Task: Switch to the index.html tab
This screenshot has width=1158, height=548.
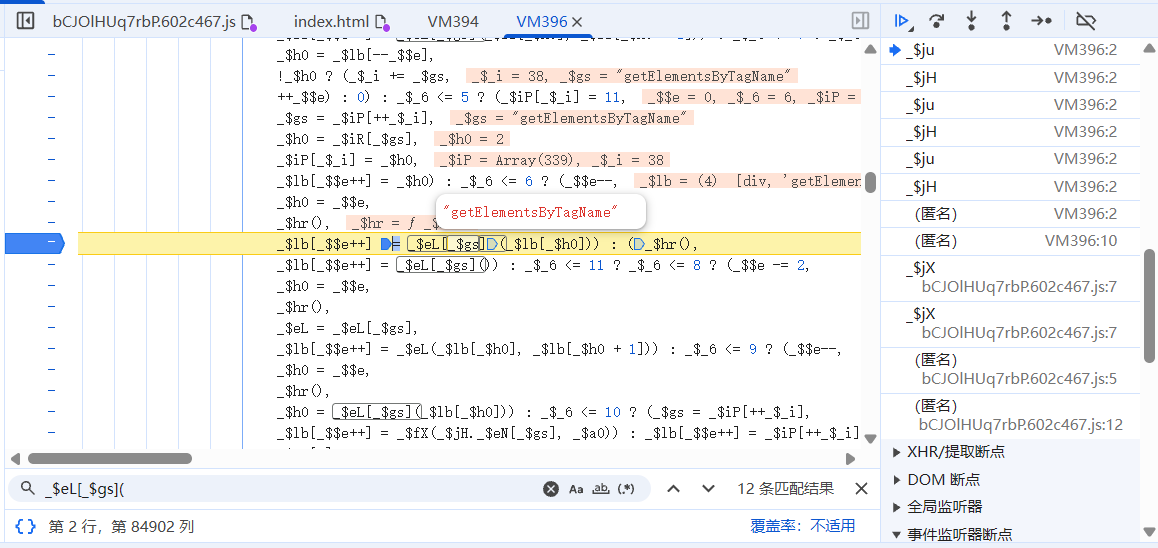Action: coord(331,21)
